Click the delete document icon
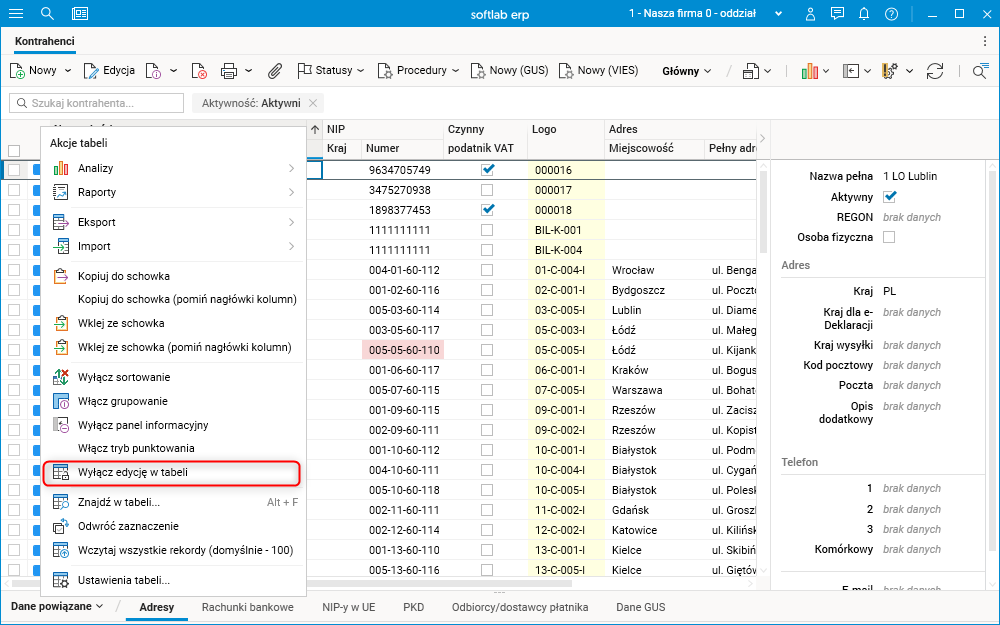The height and width of the screenshot is (625, 1000). (199, 71)
